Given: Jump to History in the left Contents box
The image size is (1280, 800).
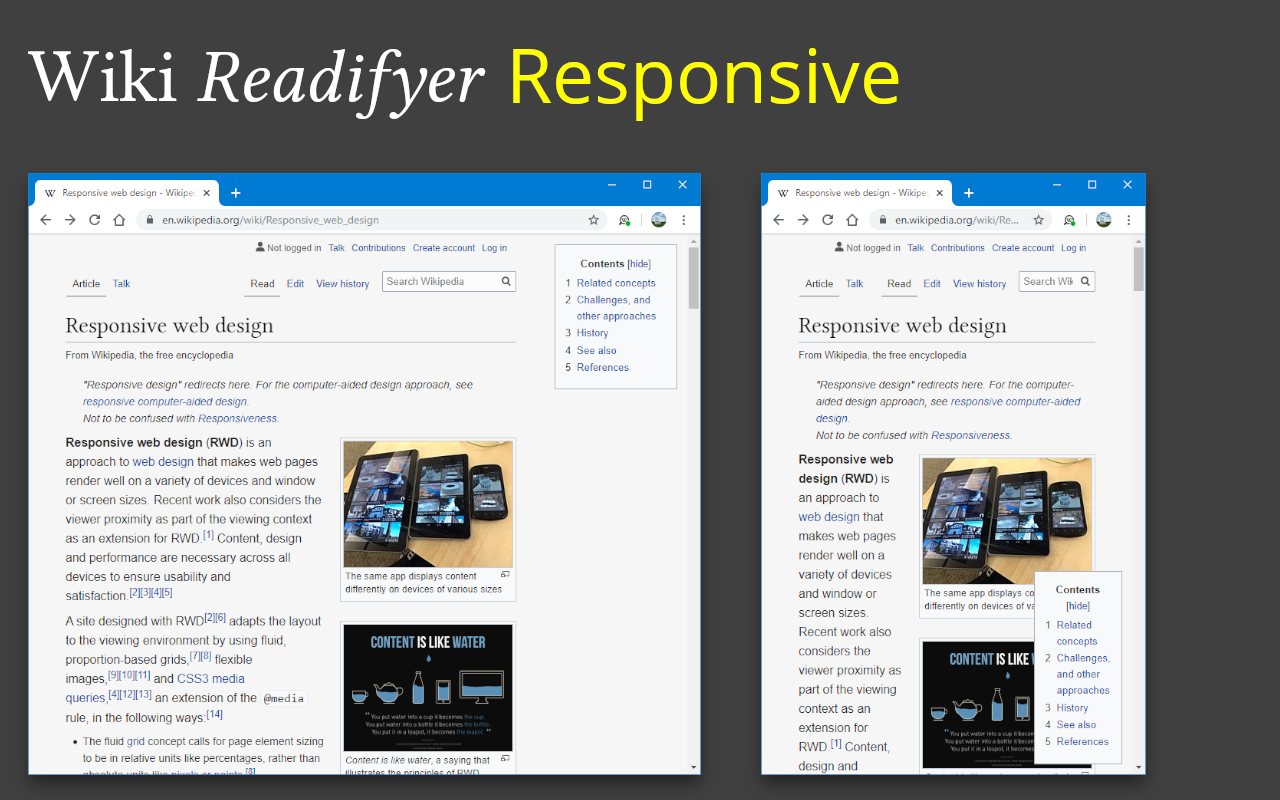Looking at the screenshot, I should click(592, 333).
